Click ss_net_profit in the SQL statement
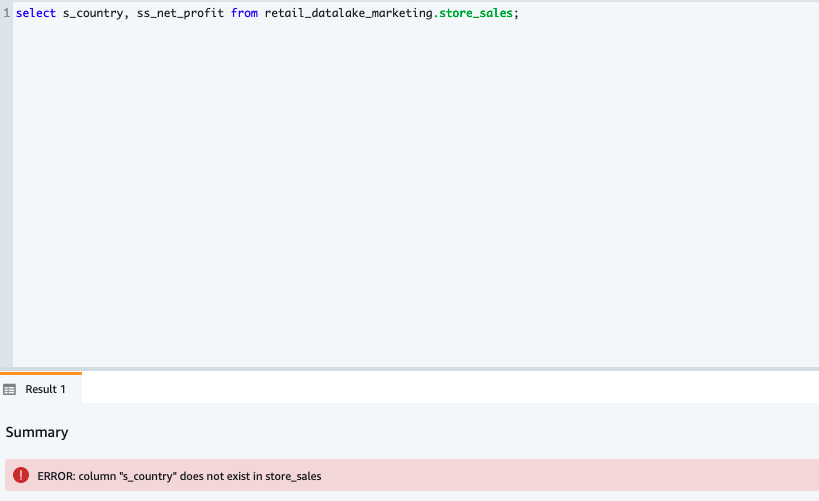This screenshot has width=819, height=501. 180,13
